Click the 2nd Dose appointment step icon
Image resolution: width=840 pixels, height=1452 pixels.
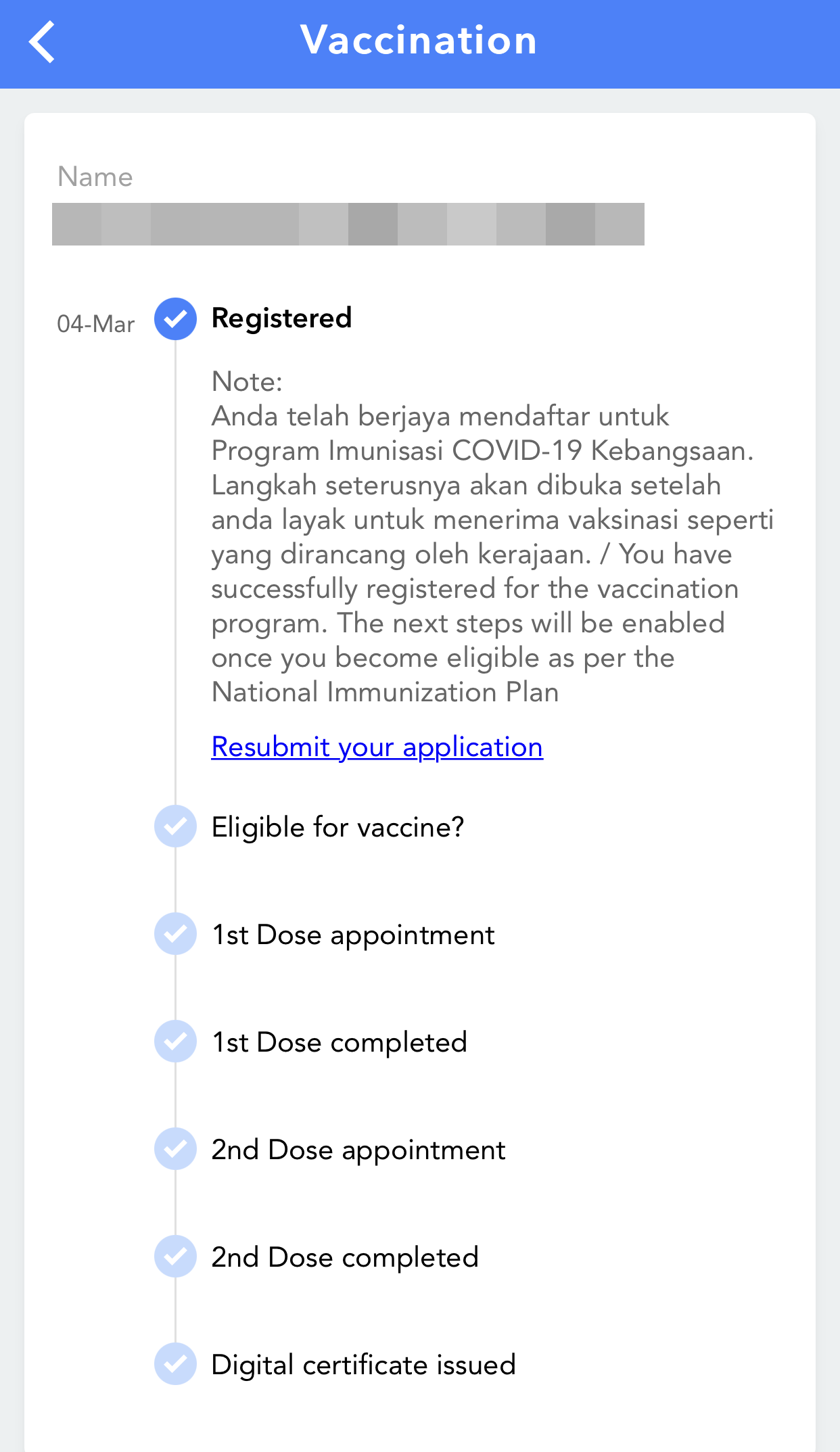(175, 1149)
